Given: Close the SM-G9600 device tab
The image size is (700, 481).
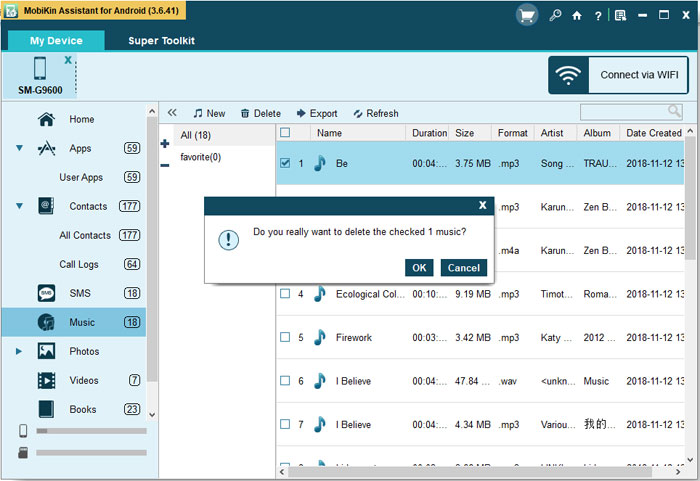Looking at the screenshot, I should point(68,60).
